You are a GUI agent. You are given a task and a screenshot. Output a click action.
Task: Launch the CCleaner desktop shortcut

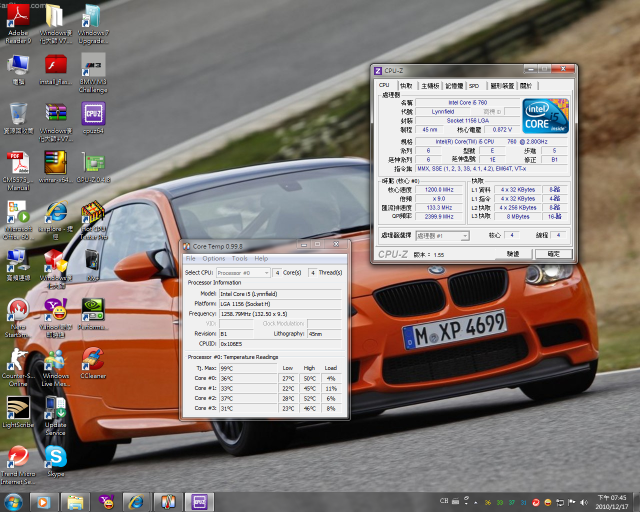[93, 363]
